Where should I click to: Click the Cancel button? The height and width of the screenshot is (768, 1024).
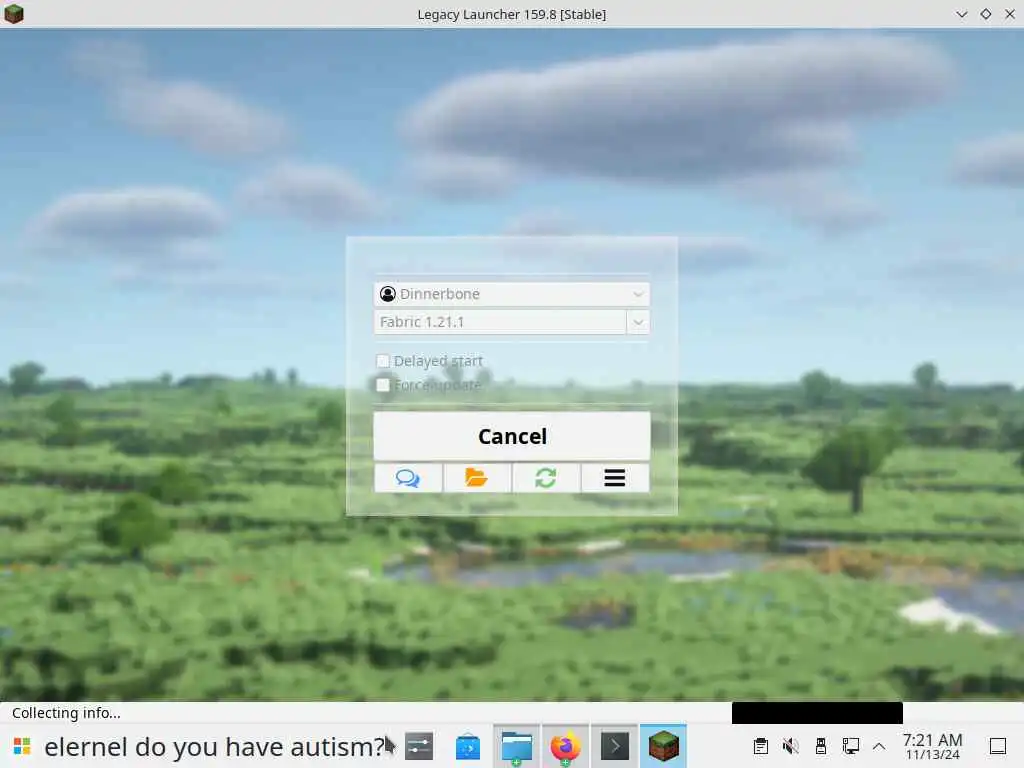[512, 436]
